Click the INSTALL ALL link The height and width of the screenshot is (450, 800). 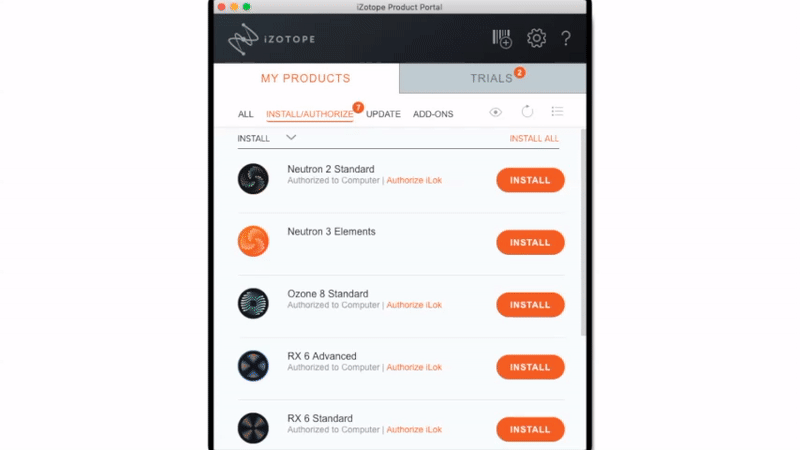534,138
